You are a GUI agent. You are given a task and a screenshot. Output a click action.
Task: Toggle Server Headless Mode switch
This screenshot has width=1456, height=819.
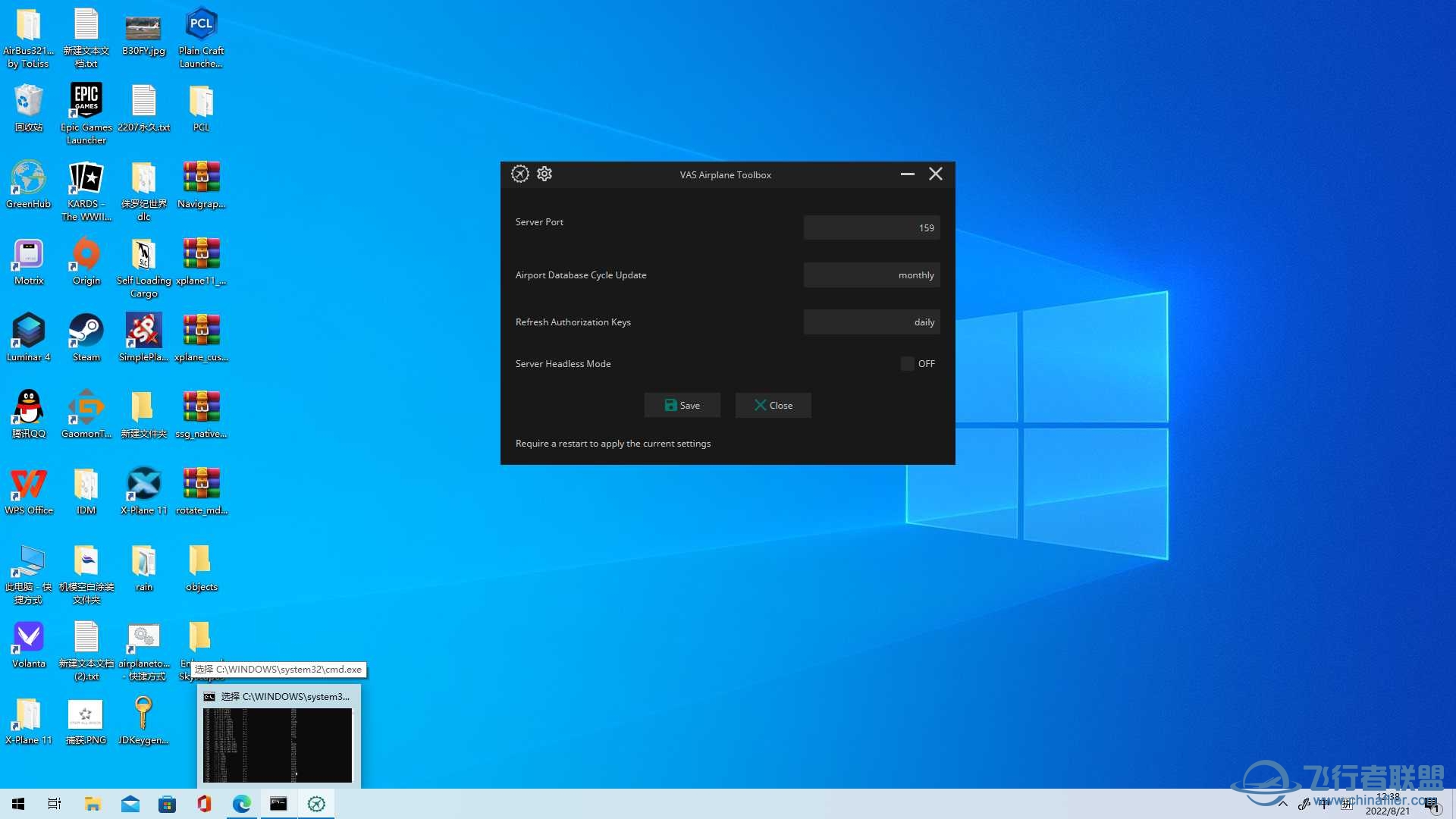point(907,364)
